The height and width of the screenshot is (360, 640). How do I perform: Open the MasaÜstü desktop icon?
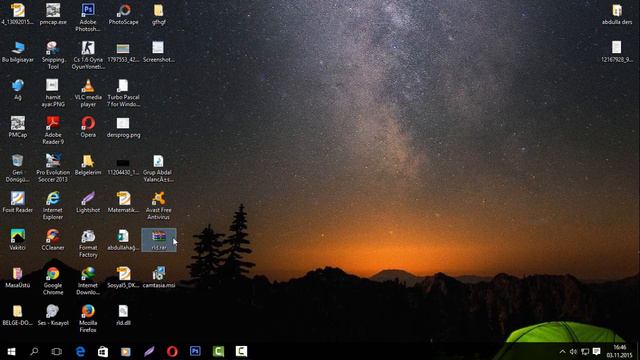(x=18, y=278)
